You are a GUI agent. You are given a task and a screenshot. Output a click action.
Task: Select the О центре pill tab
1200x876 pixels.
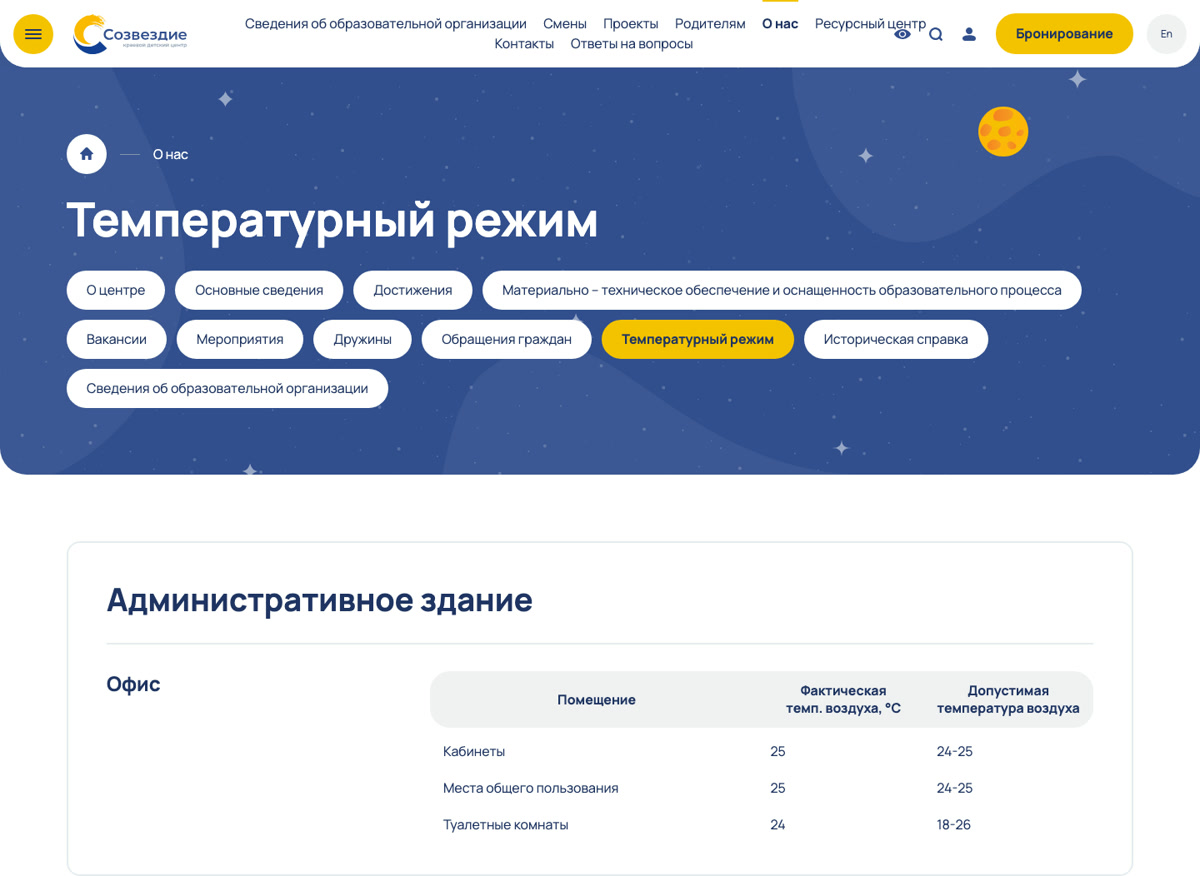click(x=116, y=290)
